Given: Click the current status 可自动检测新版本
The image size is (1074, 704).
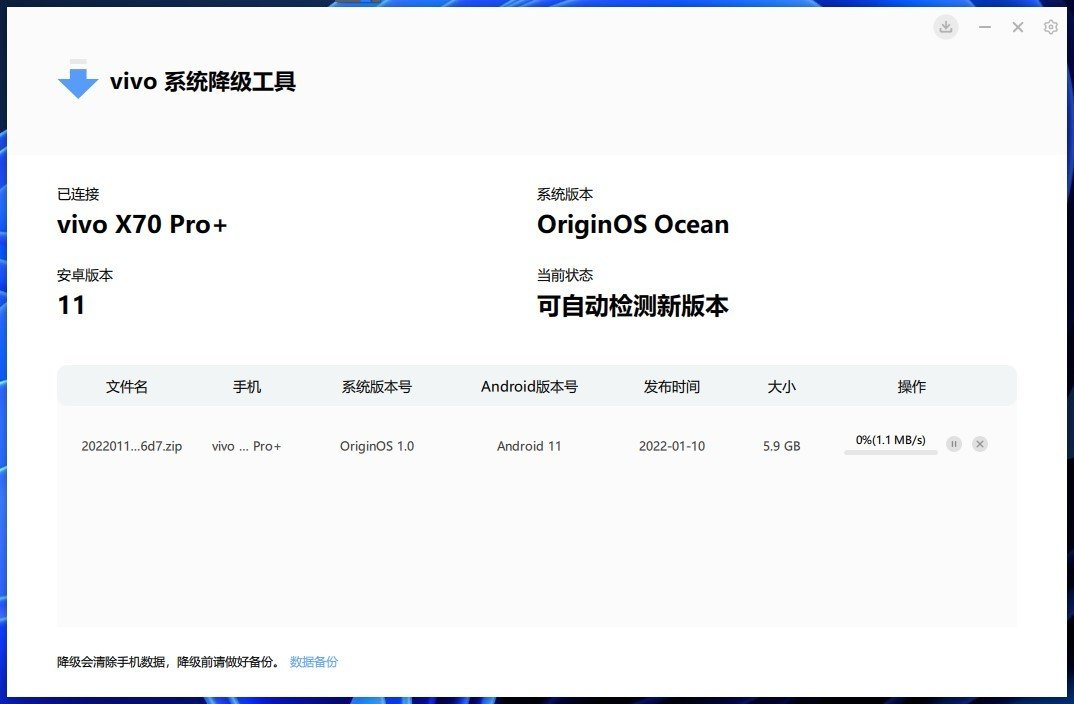Looking at the screenshot, I should click(633, 305).
